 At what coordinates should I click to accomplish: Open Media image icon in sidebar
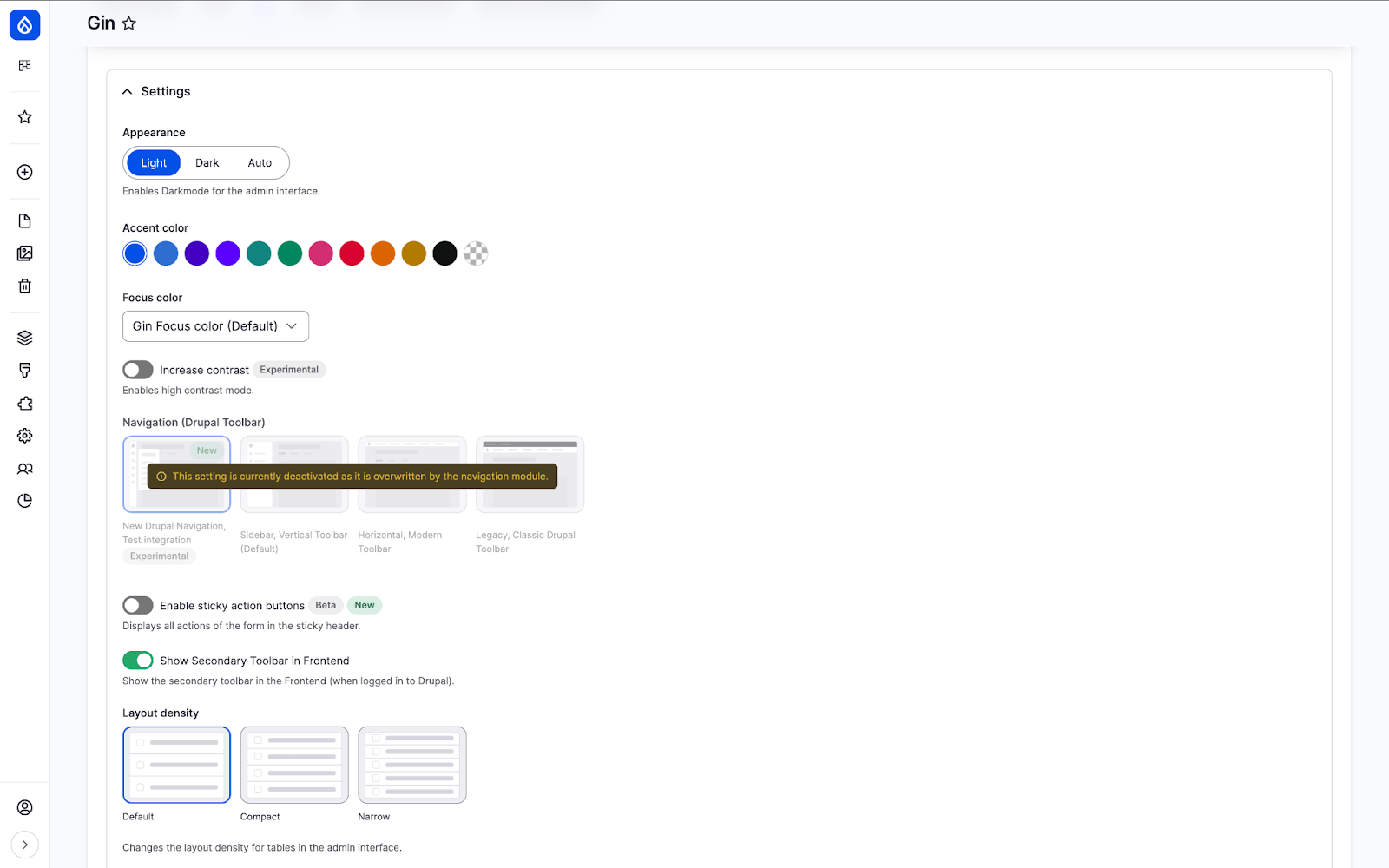(24, 253)
